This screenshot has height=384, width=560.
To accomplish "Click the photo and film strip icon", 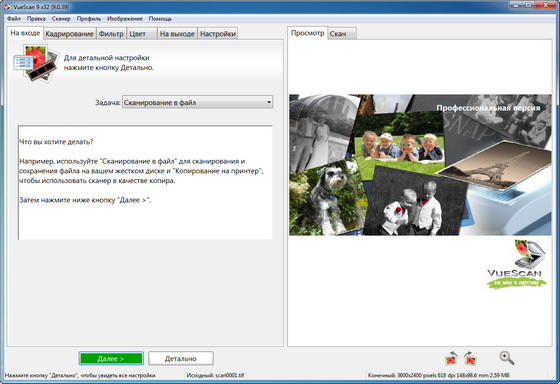I will [x=36, y=63].
